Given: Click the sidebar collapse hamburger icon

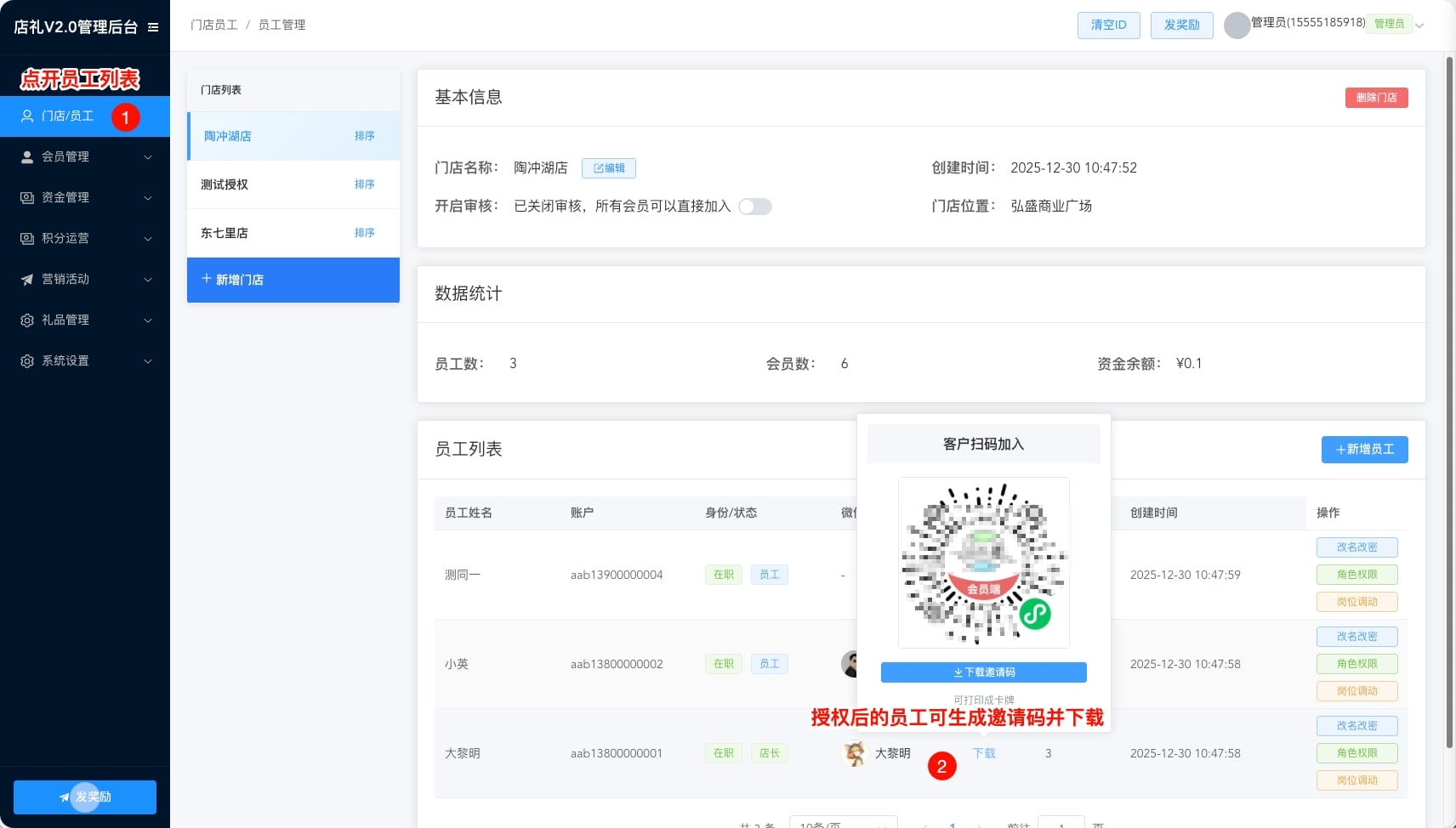Looking at the screenshot, I should 153,27.
